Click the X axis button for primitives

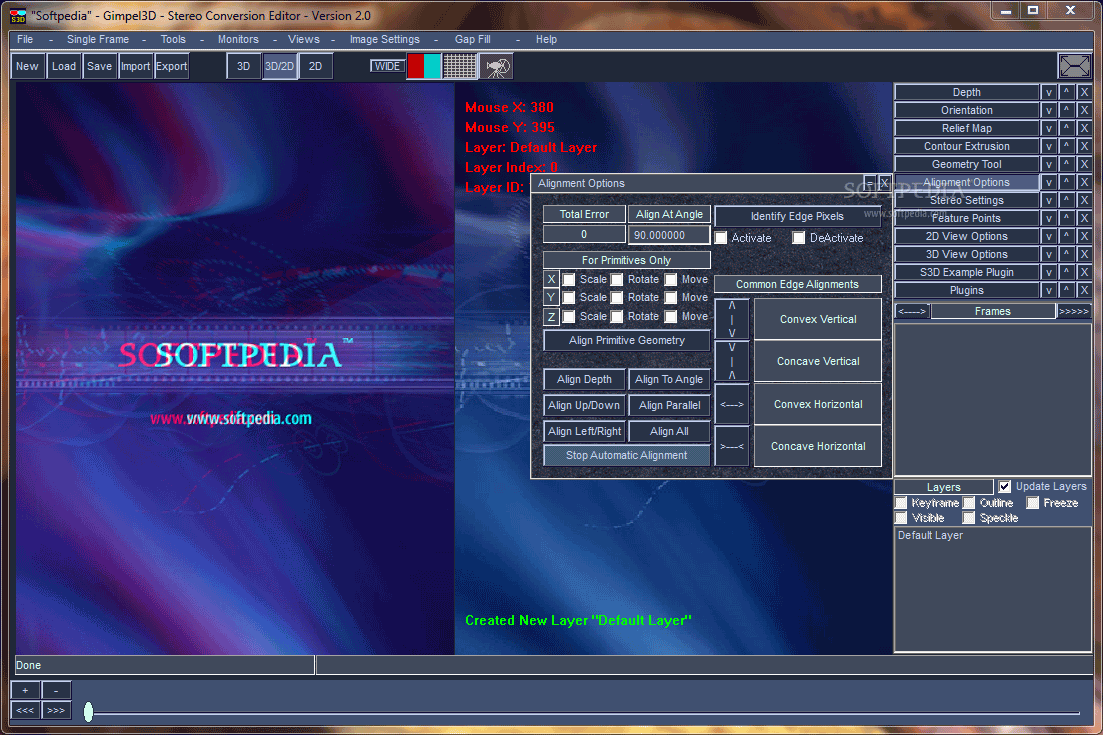pos(552,279)
